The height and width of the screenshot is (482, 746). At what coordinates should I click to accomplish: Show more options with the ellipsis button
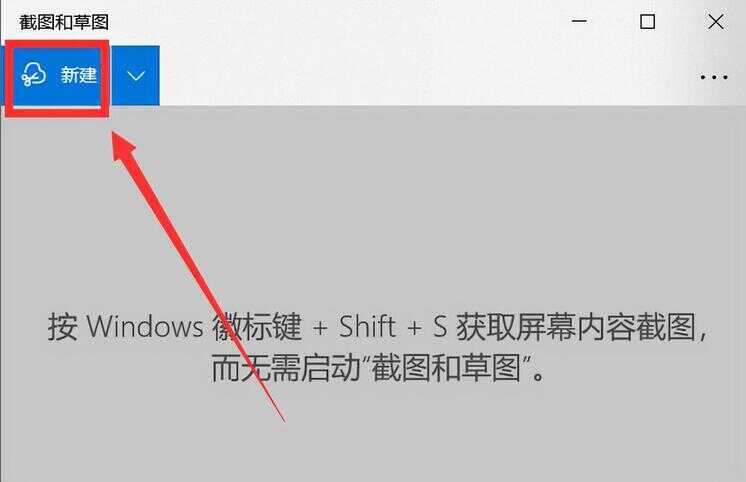(x=714, y=77)
